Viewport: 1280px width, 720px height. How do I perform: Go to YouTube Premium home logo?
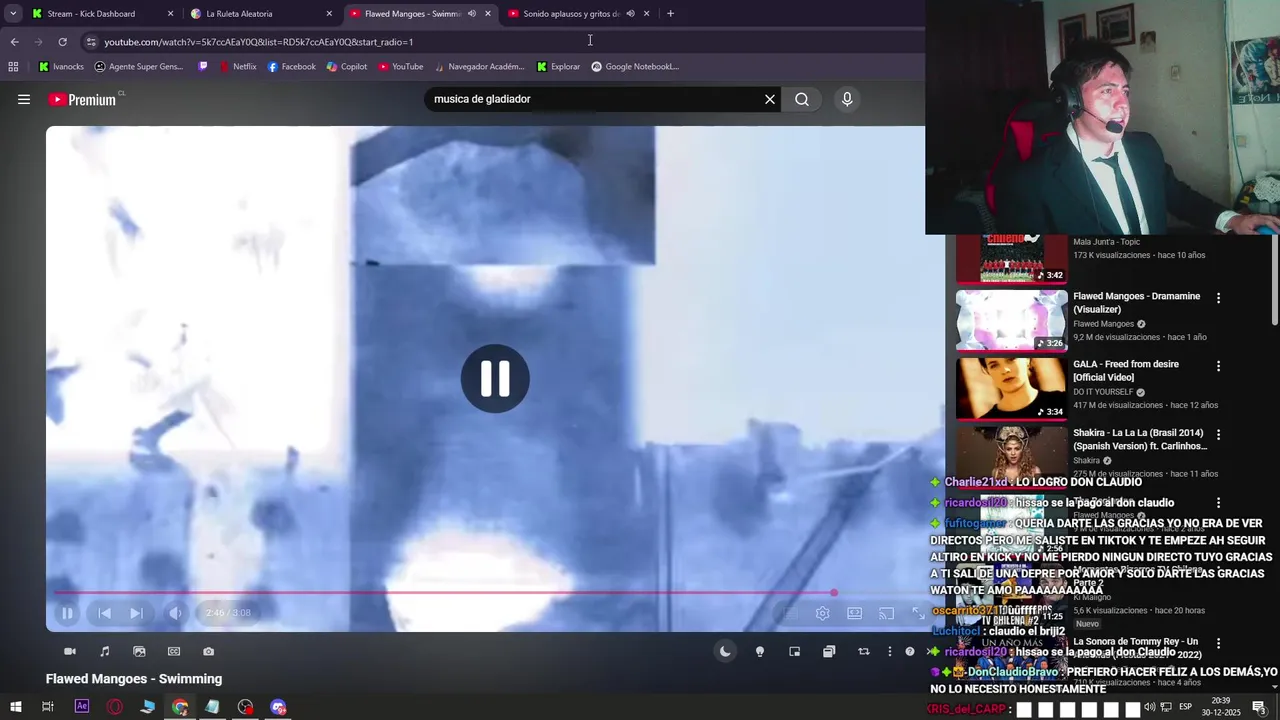82,99
